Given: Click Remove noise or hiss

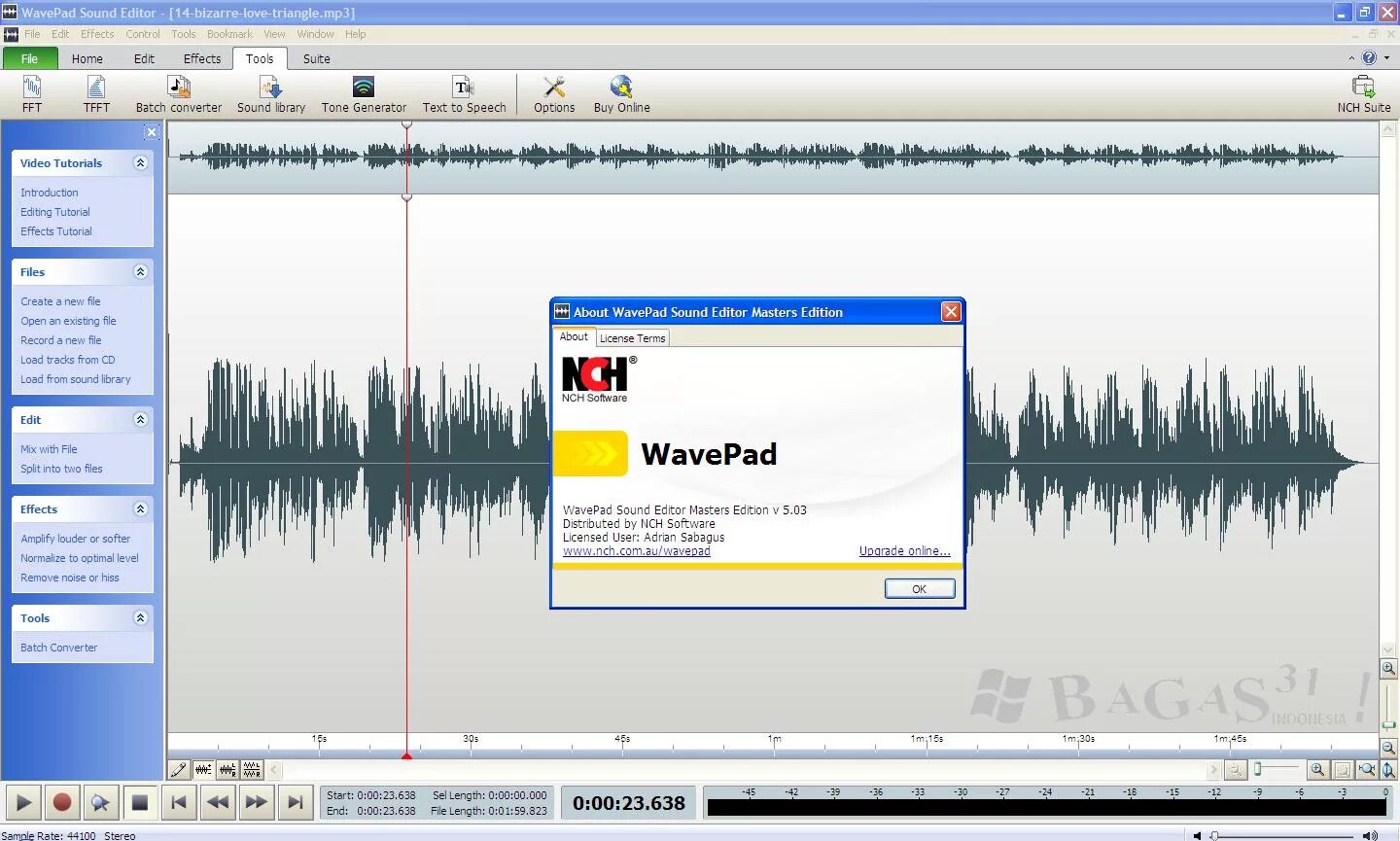Looking at the screenshot, I should [70, 578].
